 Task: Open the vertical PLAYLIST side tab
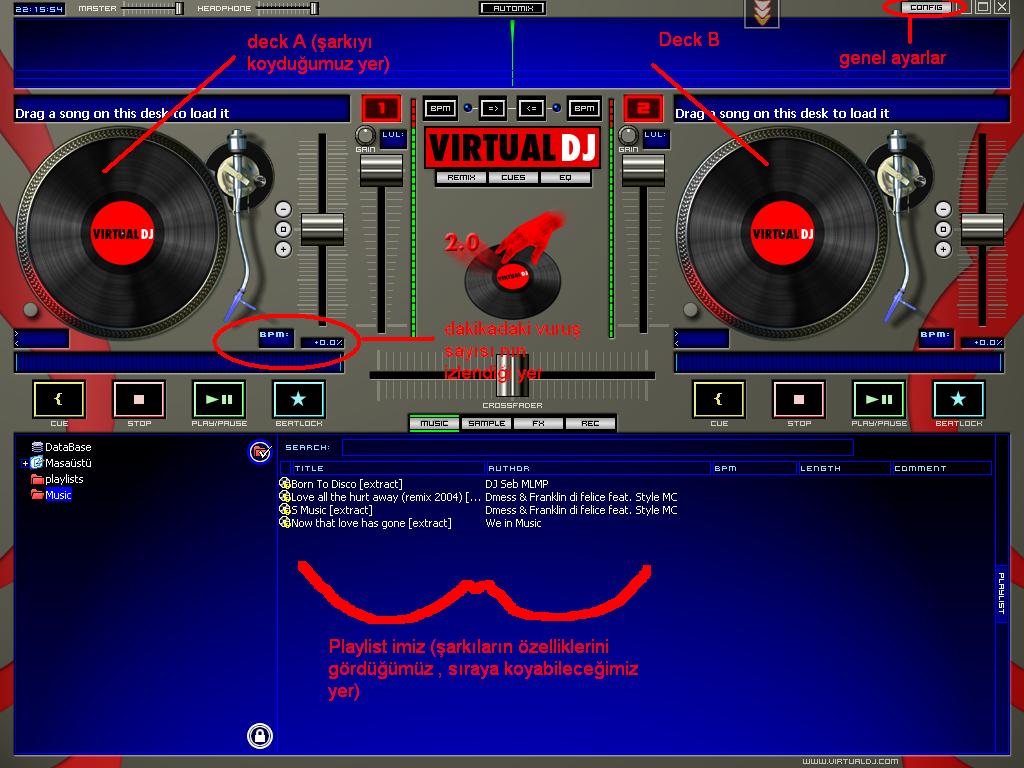(1001, 593)
